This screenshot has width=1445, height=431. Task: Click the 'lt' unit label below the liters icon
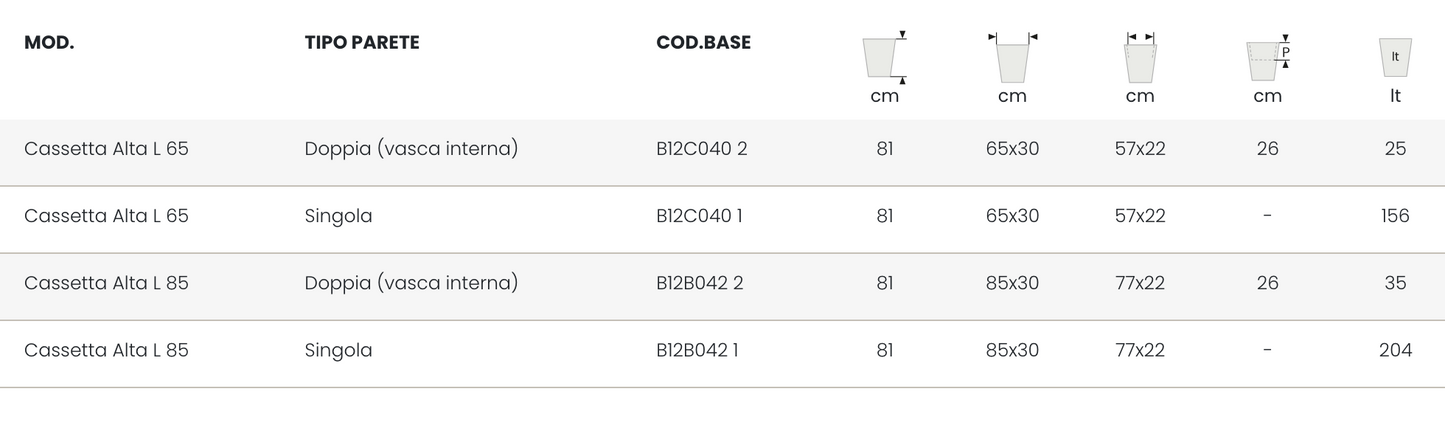(x=1395, y=96)
